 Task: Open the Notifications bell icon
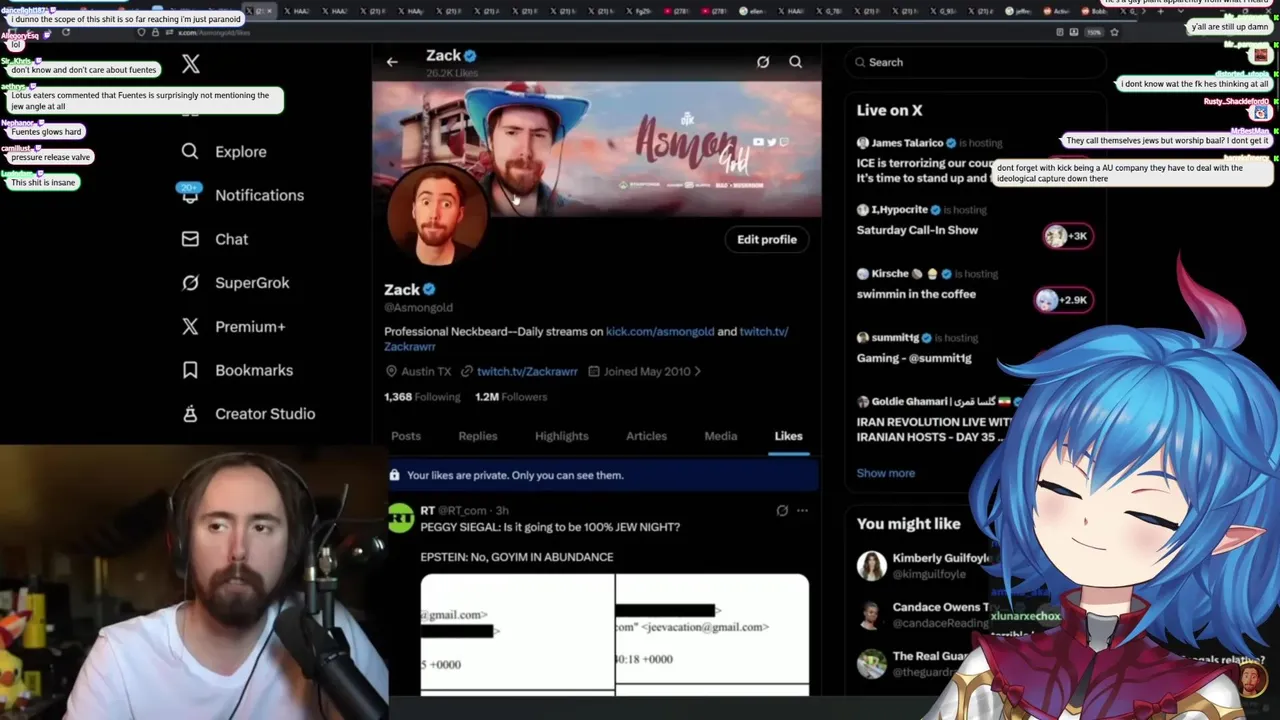coord(190,195)
